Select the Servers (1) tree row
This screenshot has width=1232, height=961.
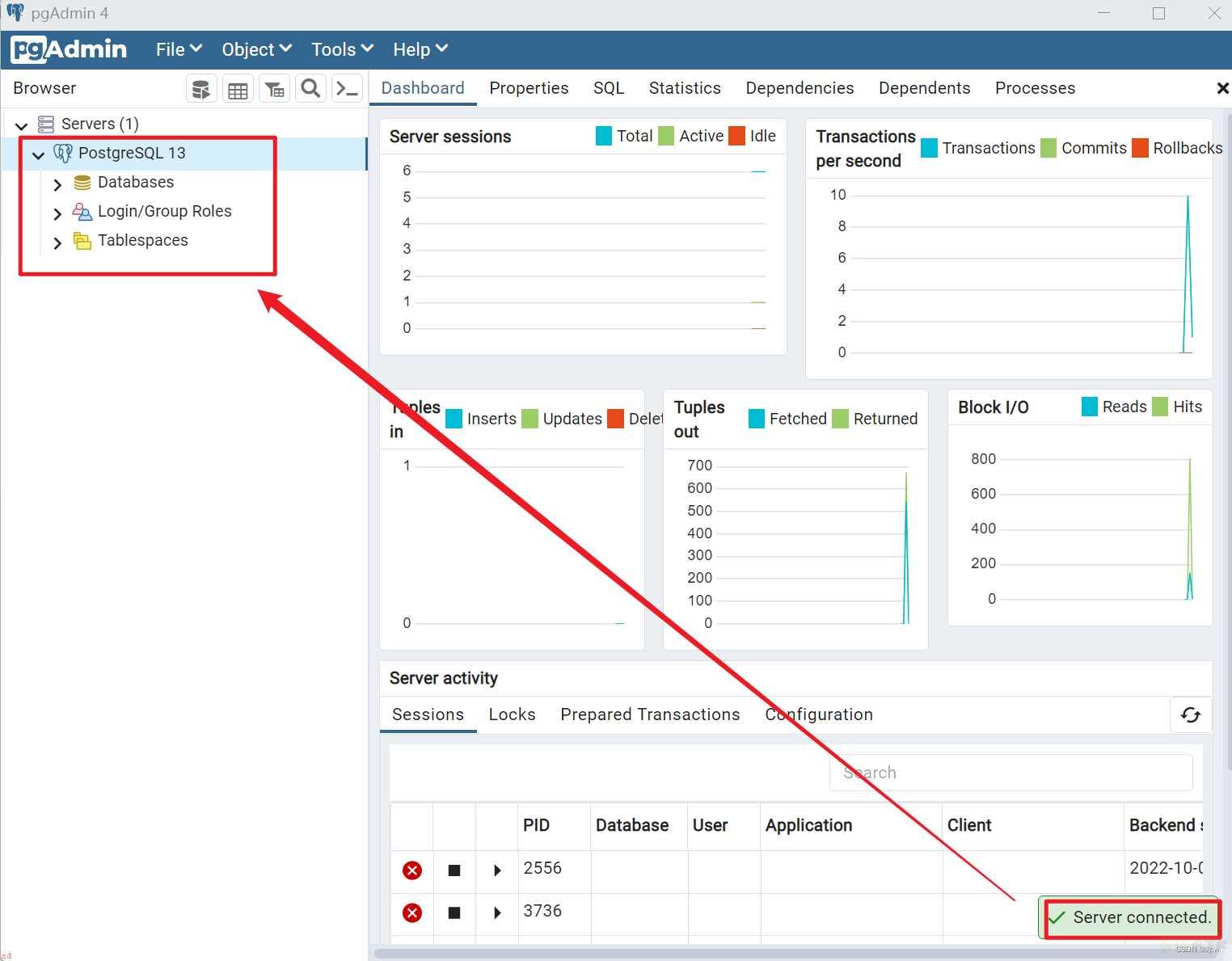click(x=184, y=124)
